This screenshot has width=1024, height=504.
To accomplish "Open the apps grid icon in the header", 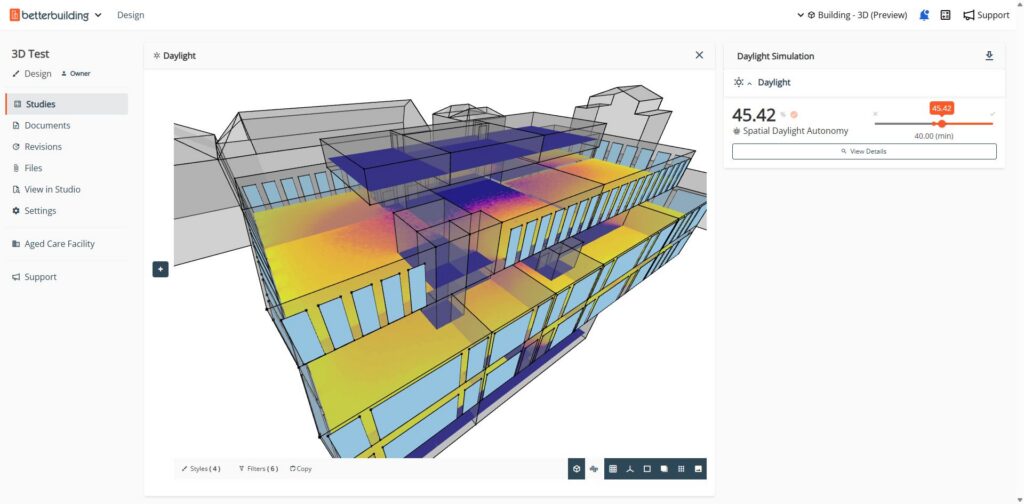I will tap(945, 15).
